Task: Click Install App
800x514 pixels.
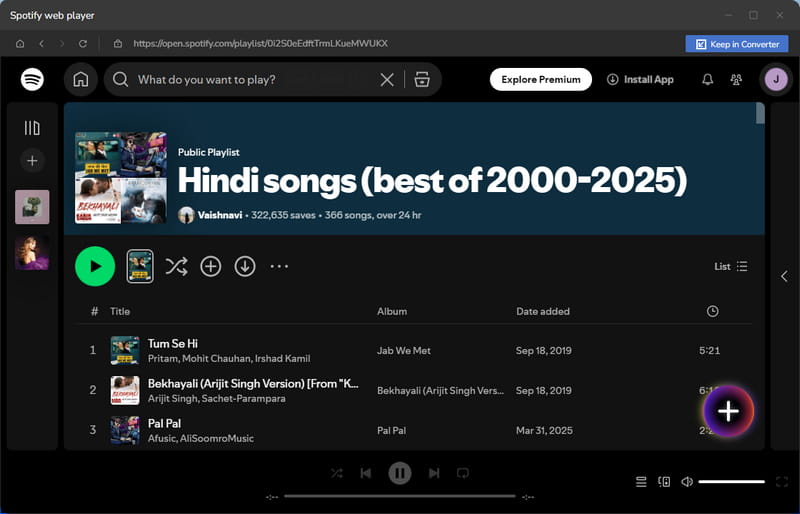Action: [x=640, y=79]
